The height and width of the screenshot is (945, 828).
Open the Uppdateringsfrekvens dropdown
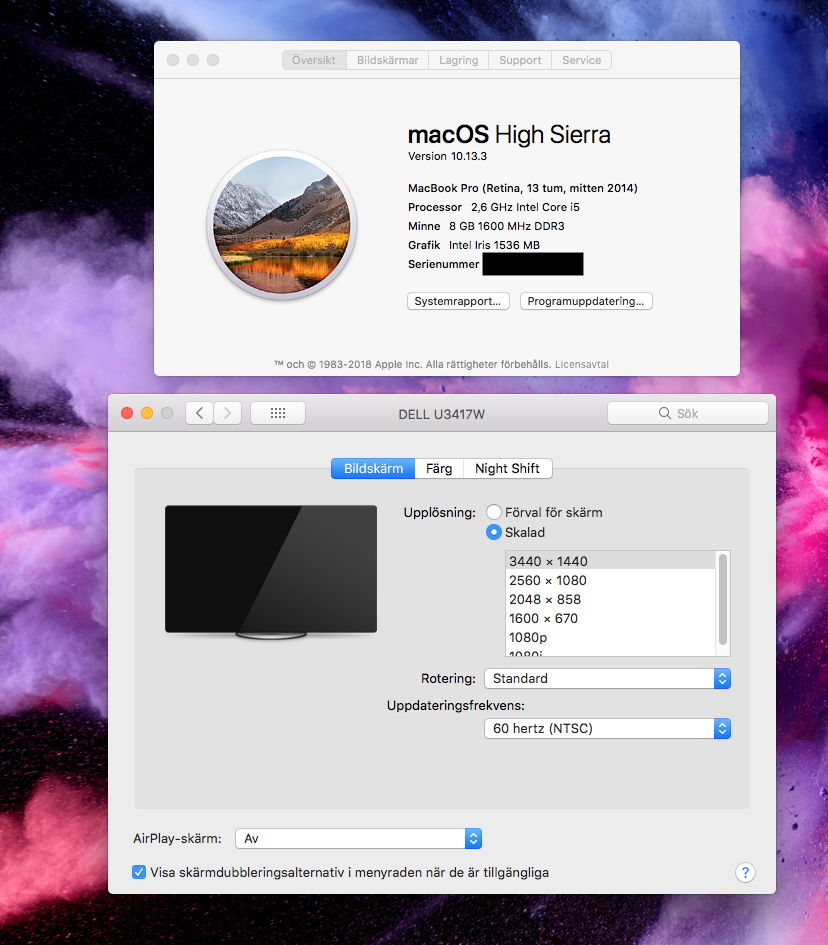607,729
